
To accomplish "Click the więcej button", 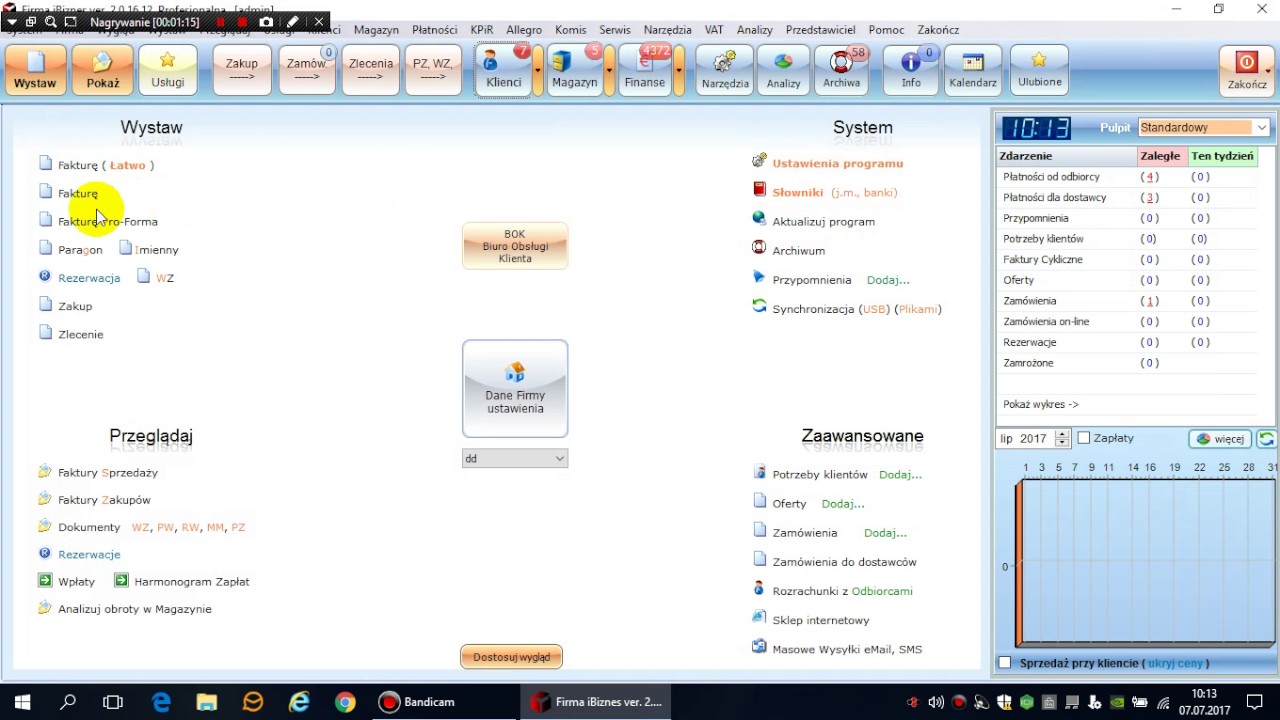I will (x=1220, y=439).
